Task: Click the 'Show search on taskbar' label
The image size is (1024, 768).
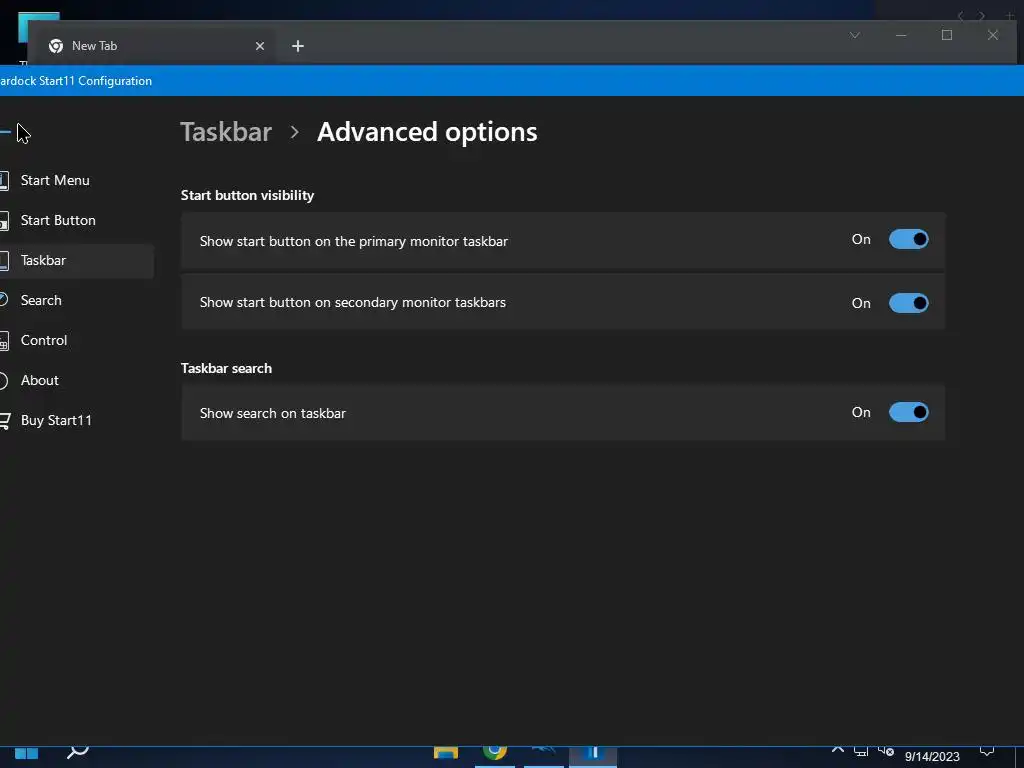Action: (x=272, y=413)
